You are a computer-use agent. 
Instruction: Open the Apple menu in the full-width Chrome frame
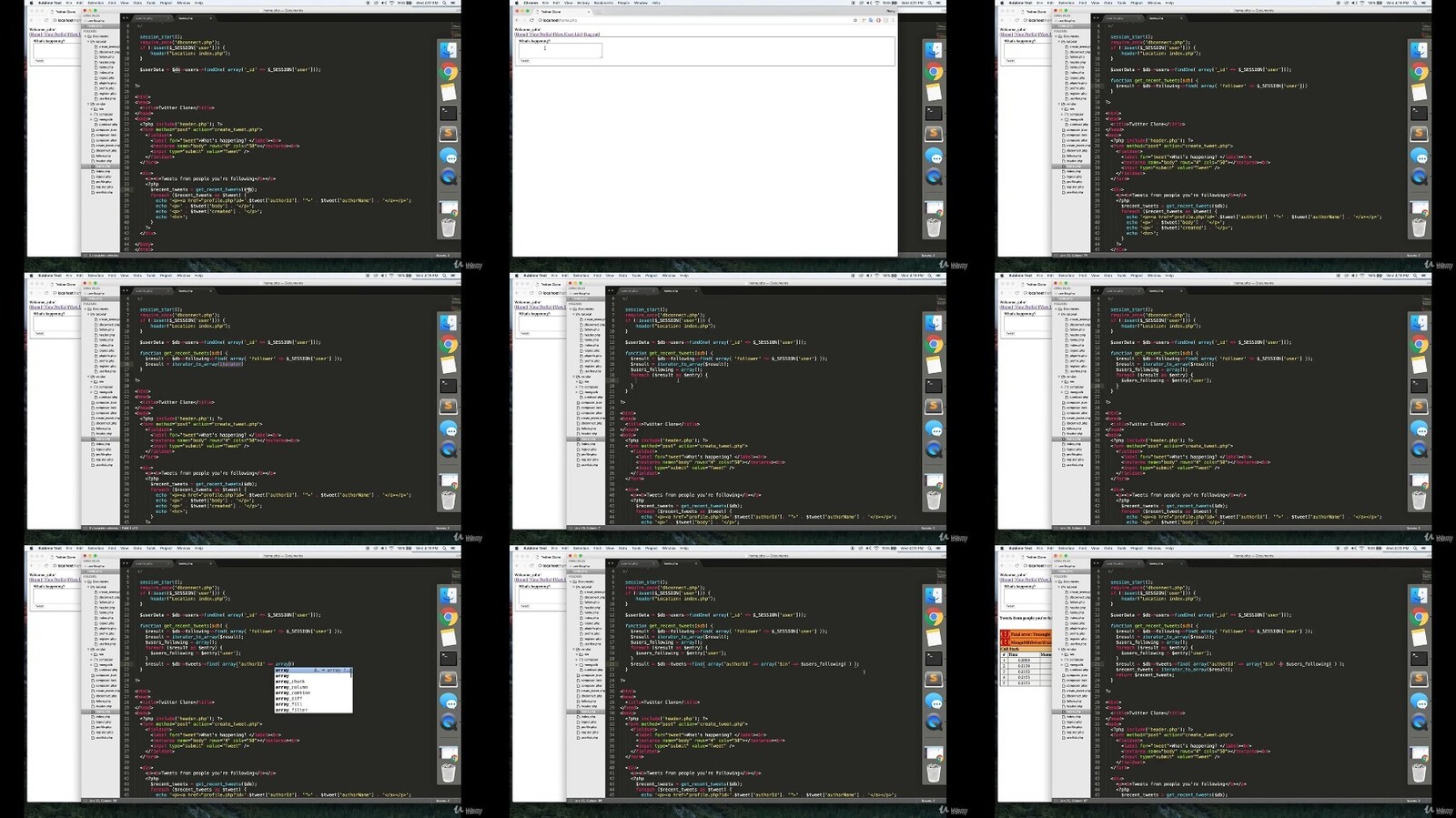pyautogui.click(x=517, y=3)
